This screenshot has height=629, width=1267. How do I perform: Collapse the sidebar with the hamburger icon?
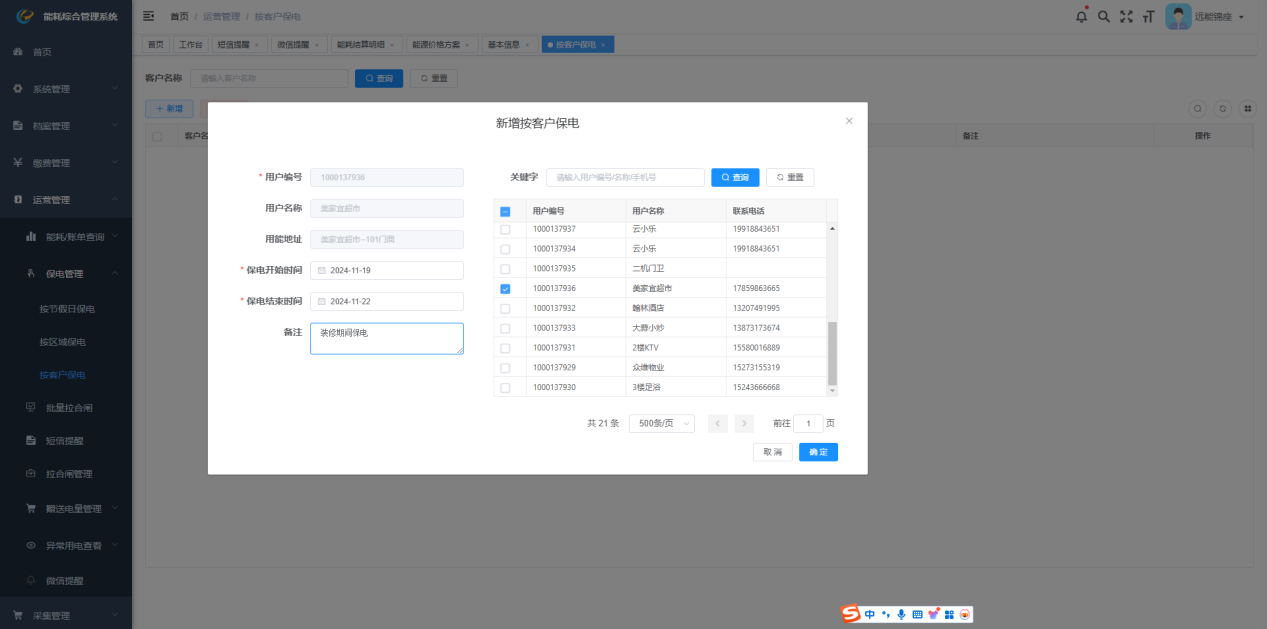click(149, 17)
